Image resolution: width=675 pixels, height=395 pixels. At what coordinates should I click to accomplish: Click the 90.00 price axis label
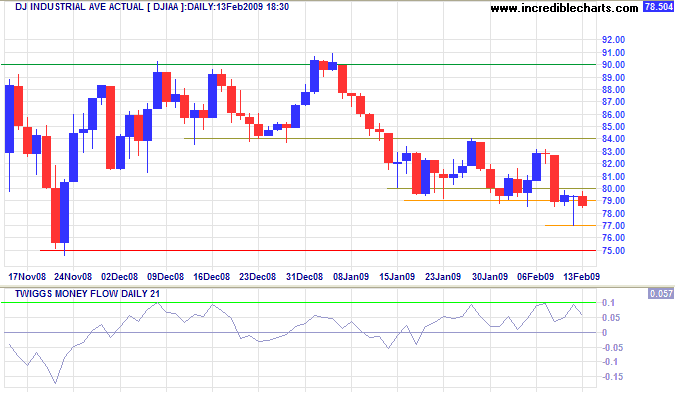click(x=613, y=65)
